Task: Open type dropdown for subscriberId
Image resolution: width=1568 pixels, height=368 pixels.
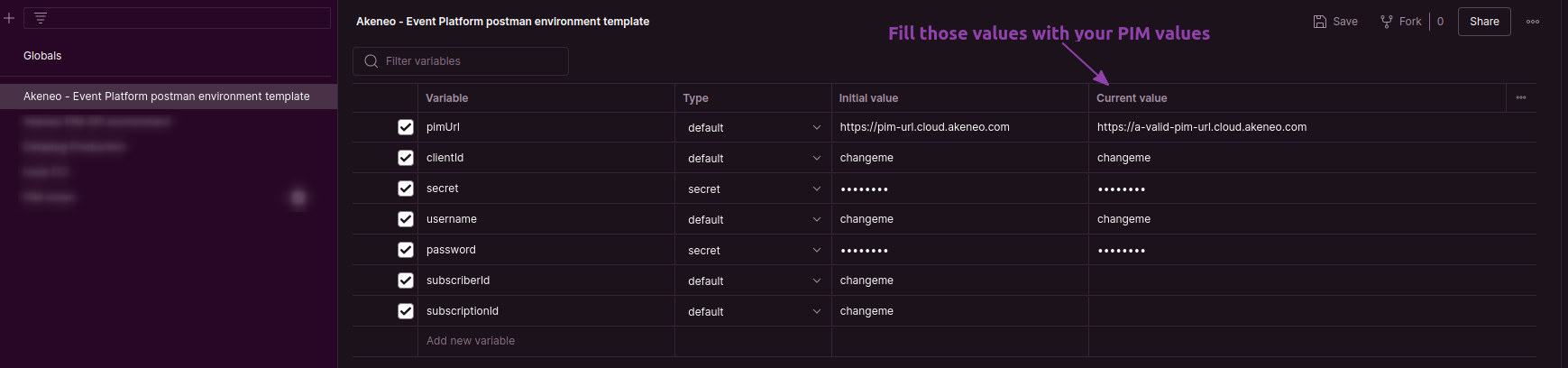Action: pos(816,281)
